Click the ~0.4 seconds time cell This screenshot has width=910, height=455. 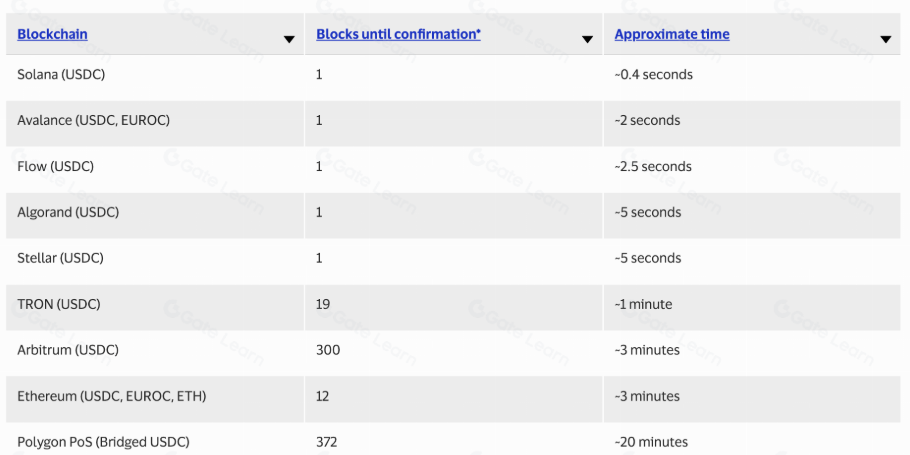tap(653, 74)
